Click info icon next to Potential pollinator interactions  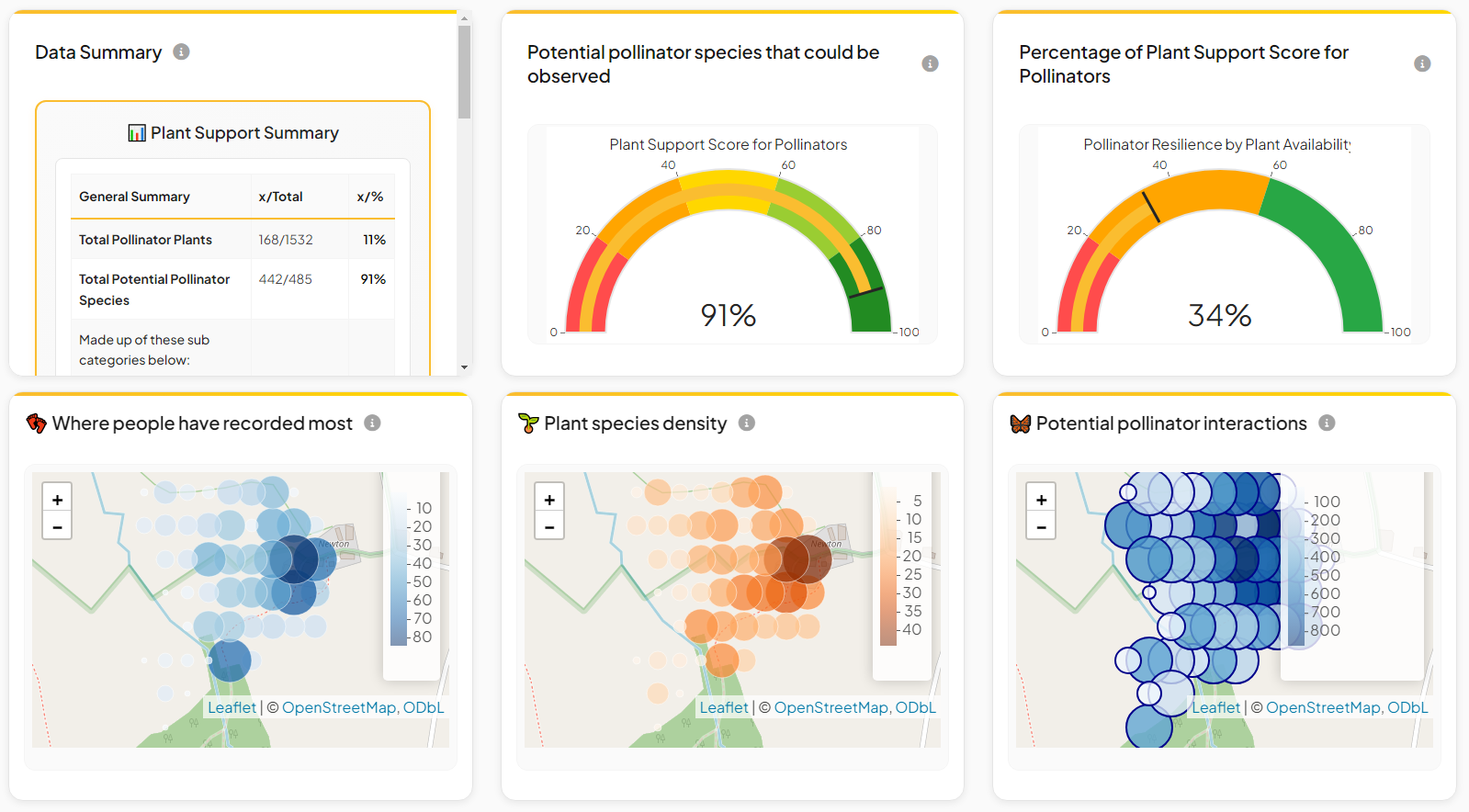pyautogui.click(x=1327, y=423)
